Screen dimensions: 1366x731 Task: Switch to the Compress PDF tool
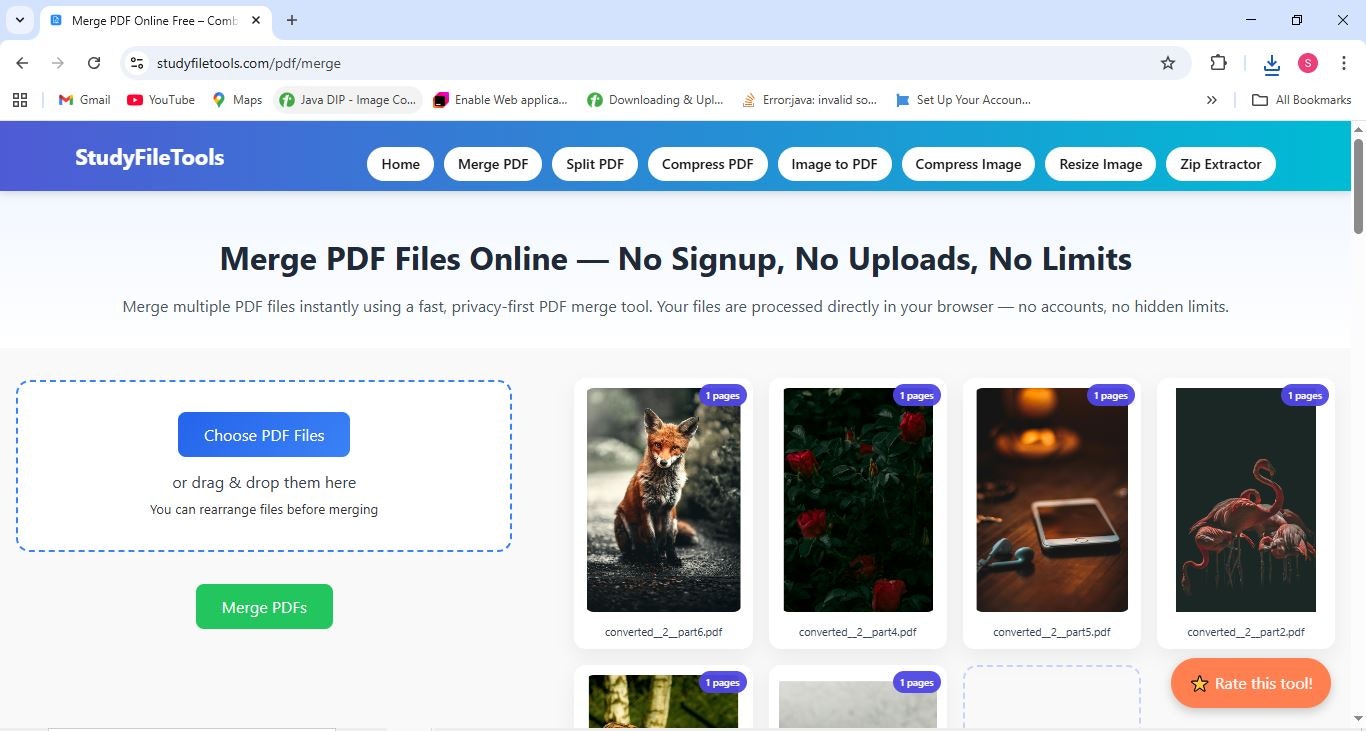[707, 163]
